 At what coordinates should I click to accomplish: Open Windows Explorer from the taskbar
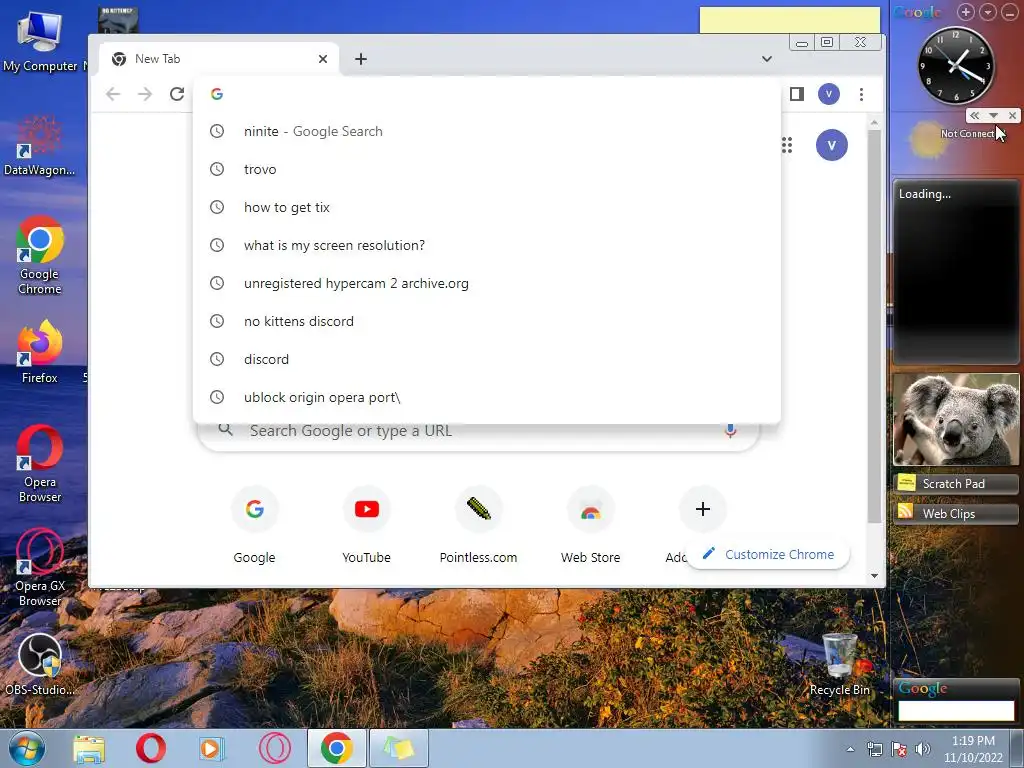[89, 748]
